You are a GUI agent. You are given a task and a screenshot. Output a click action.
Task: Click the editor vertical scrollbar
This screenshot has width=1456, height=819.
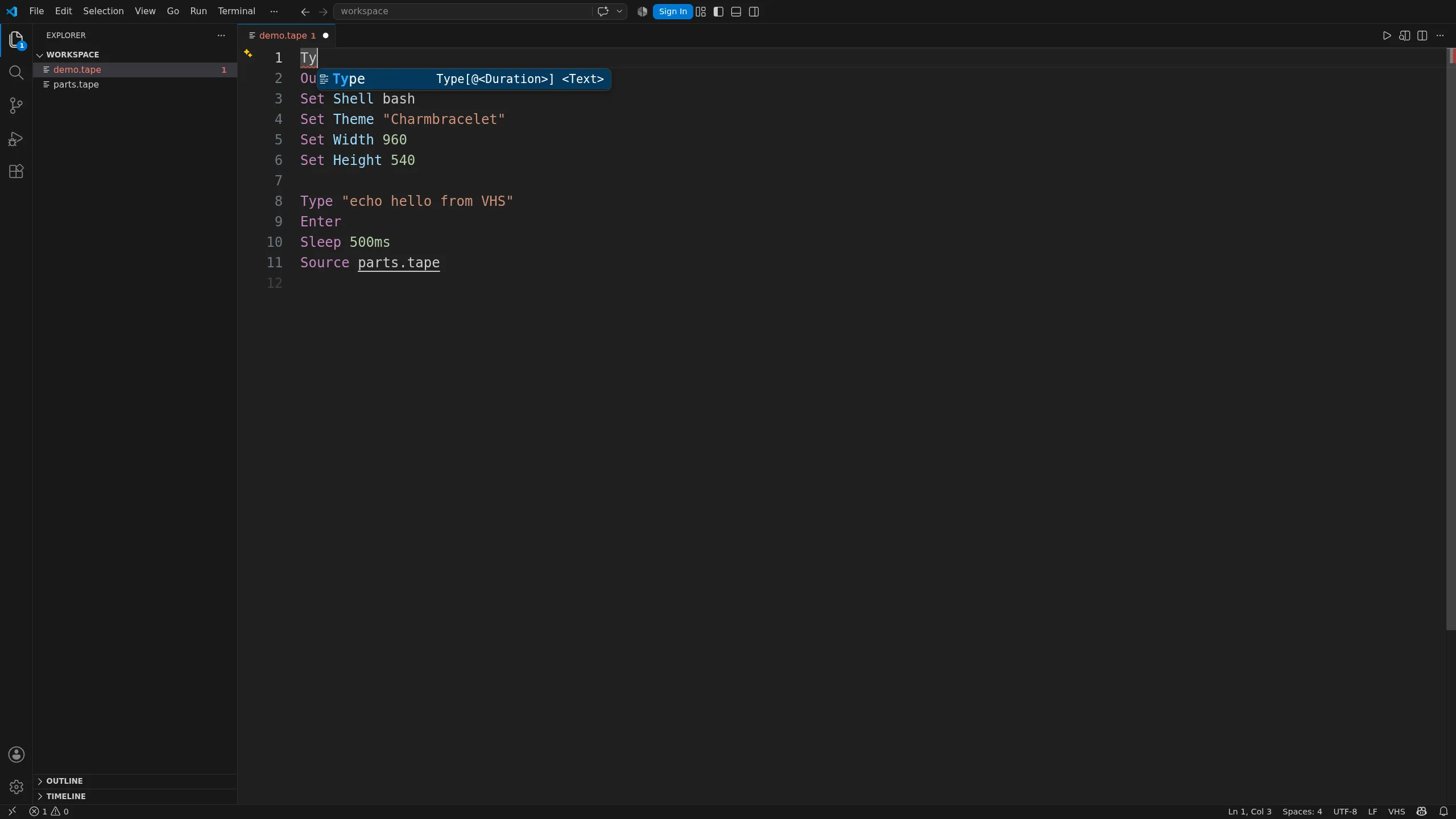(1451, 339)
